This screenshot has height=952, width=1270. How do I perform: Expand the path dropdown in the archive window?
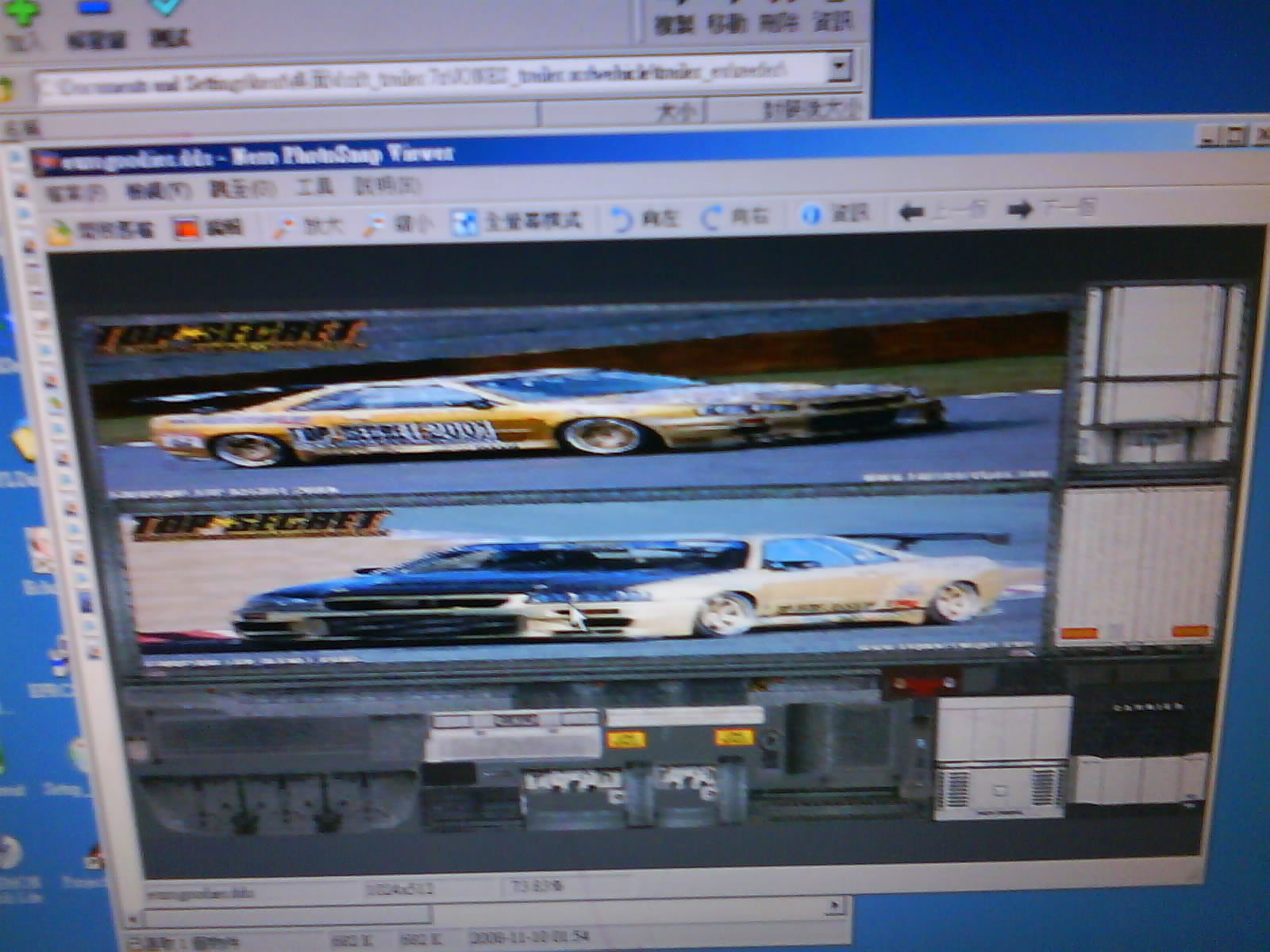840,67
